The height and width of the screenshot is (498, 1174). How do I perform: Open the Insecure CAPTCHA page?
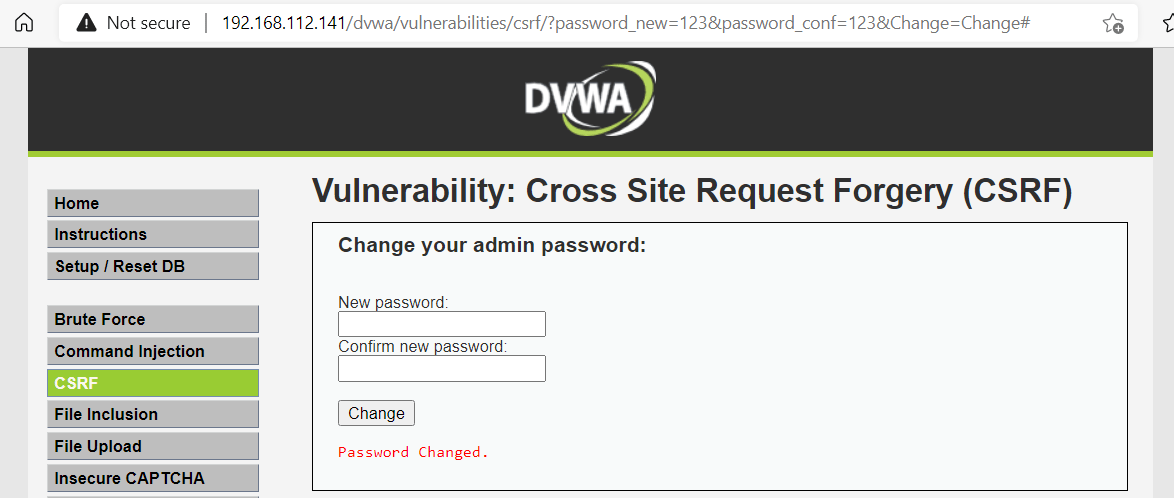(x=153, y=478)
